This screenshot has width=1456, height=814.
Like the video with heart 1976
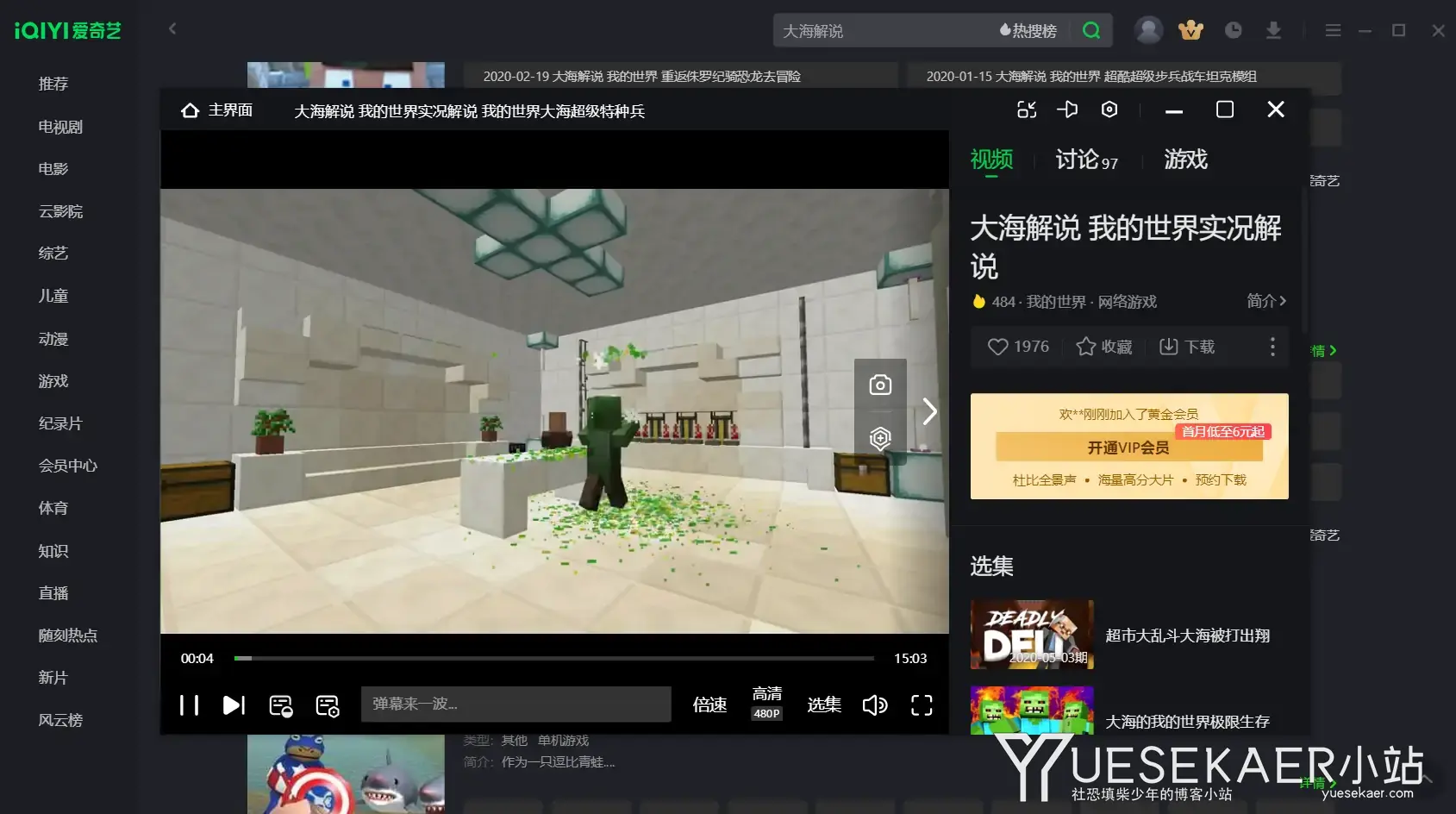point(1018,347)
